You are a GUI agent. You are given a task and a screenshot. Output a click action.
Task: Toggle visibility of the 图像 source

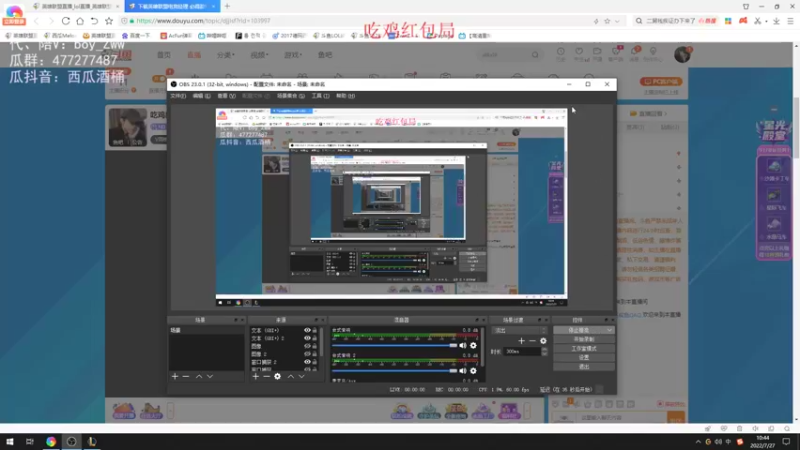click(307, 346)
